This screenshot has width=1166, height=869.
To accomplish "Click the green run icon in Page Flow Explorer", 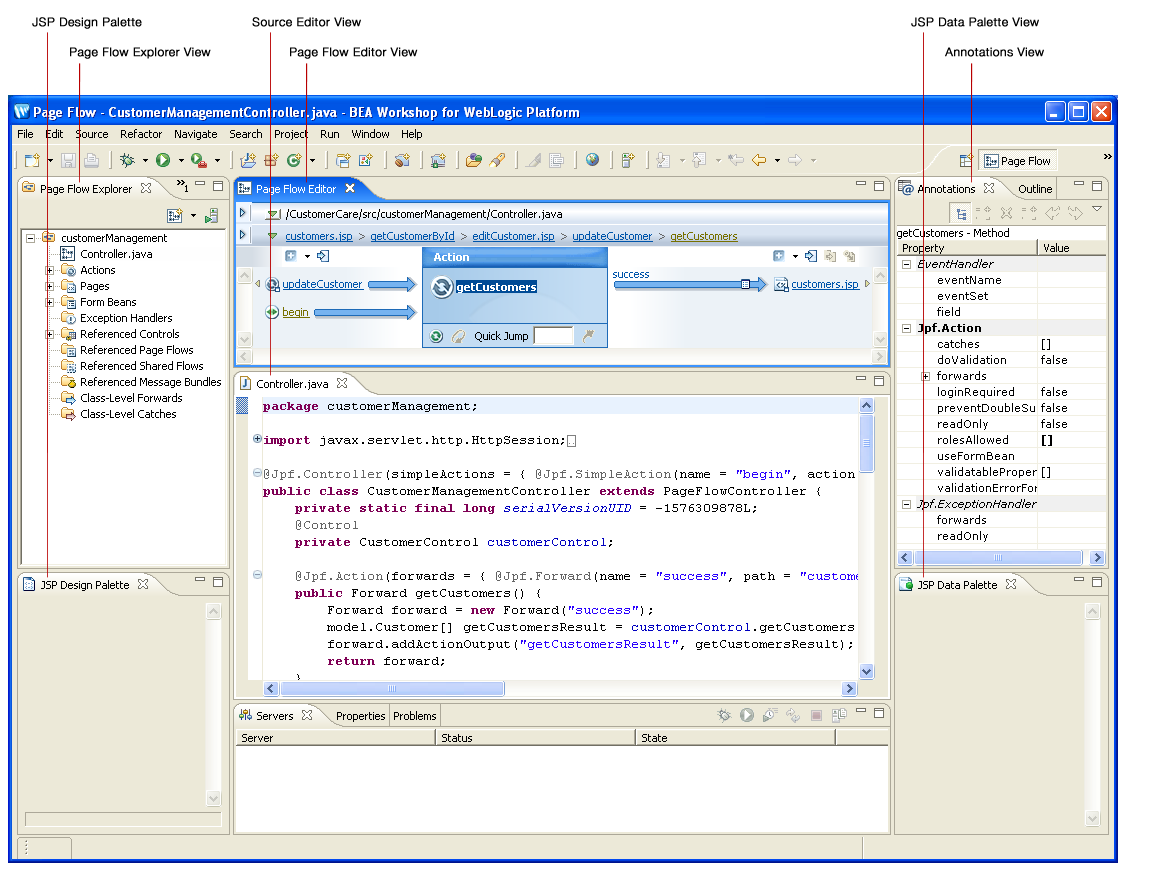I will 212,216.
